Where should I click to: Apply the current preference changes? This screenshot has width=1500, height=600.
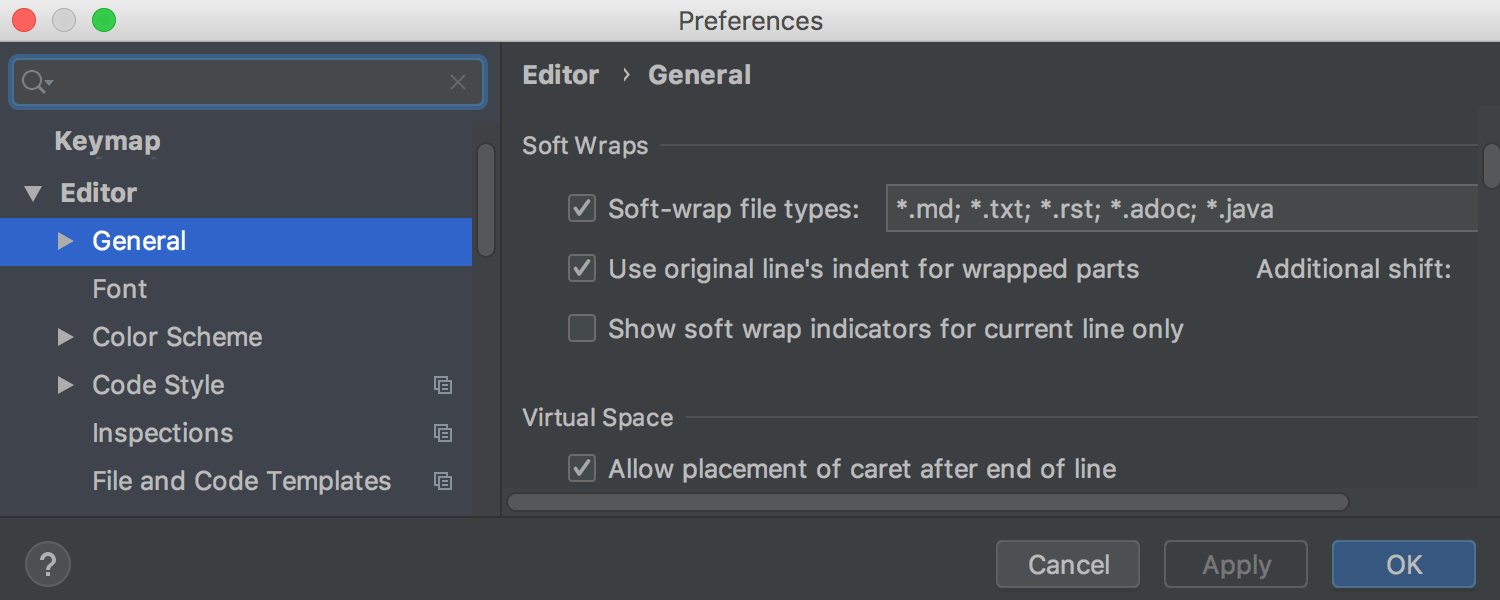1235,564
